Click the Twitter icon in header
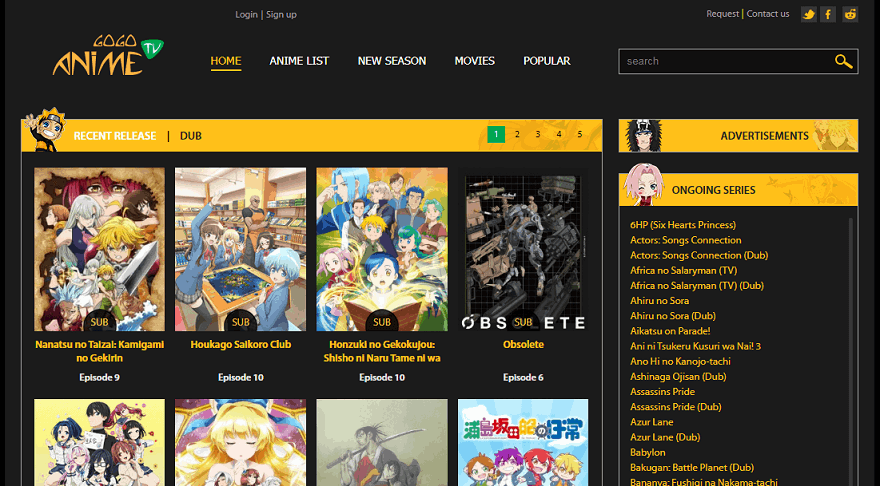Image resolution: width=880 pixels, height=486 pixels. tap(809, 14)
